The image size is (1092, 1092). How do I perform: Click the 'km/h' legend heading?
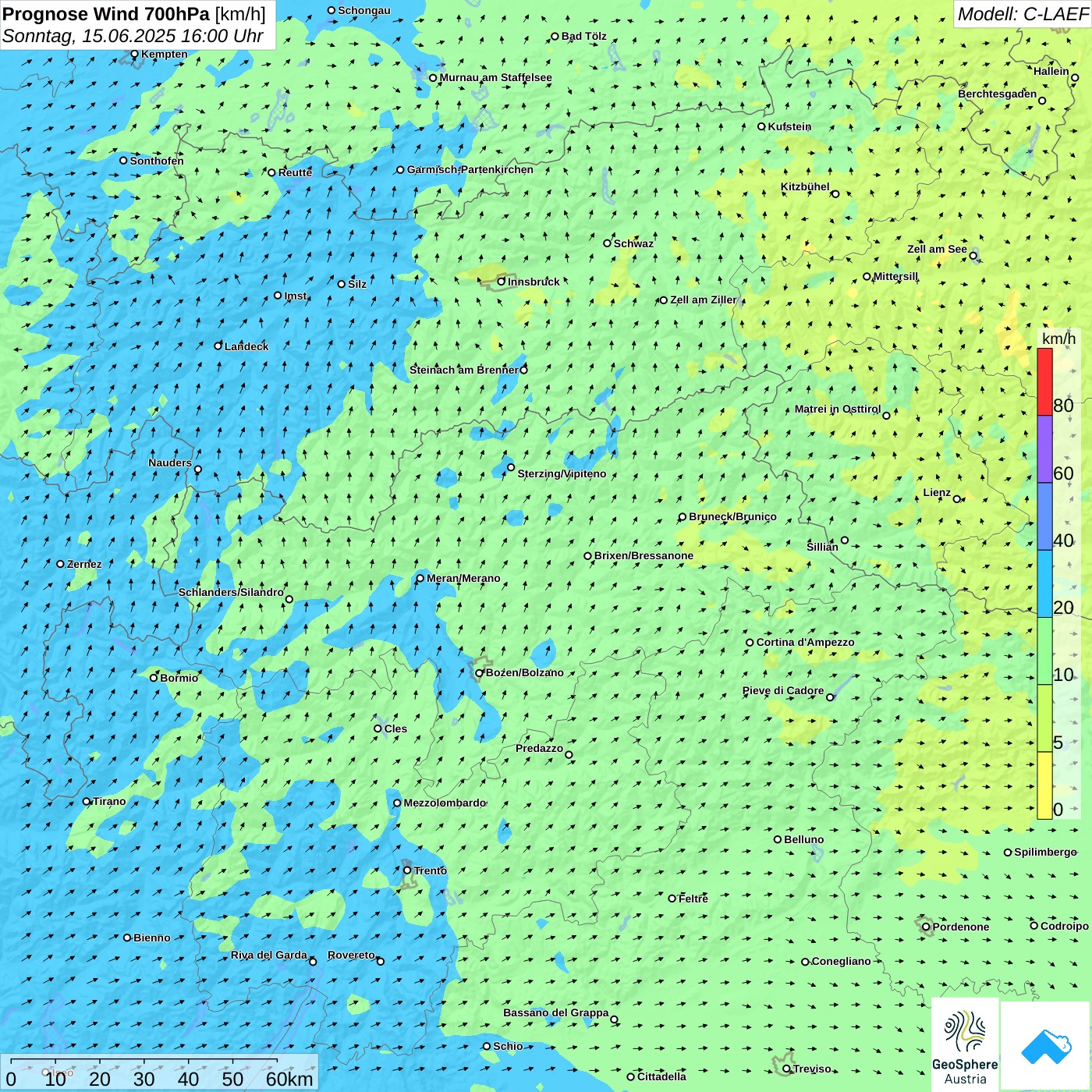tap(1058, 339)
